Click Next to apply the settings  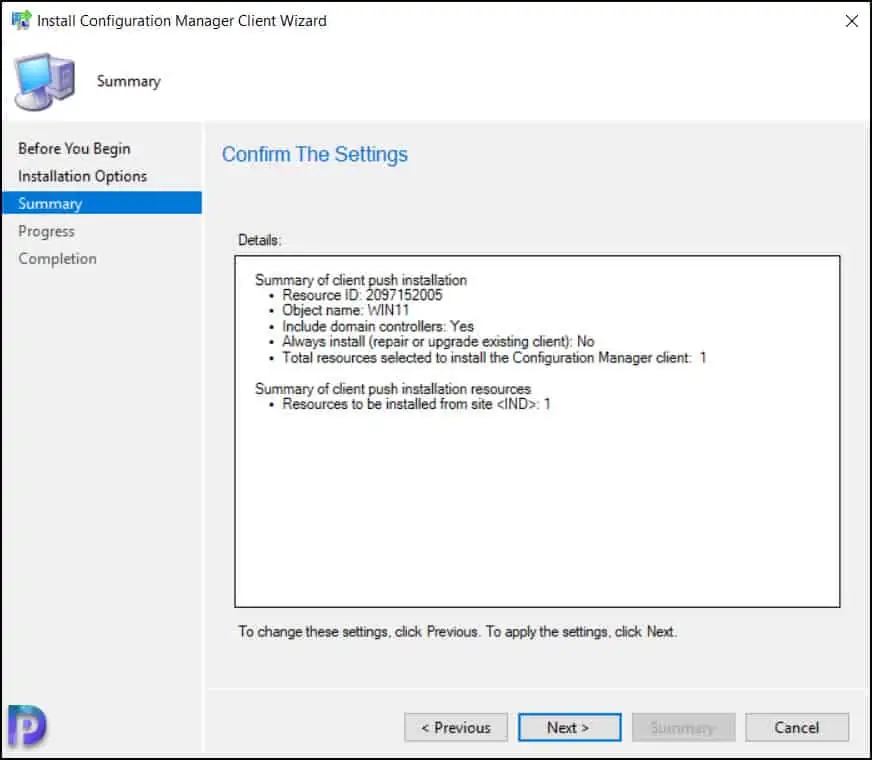(x=569, y=727)
